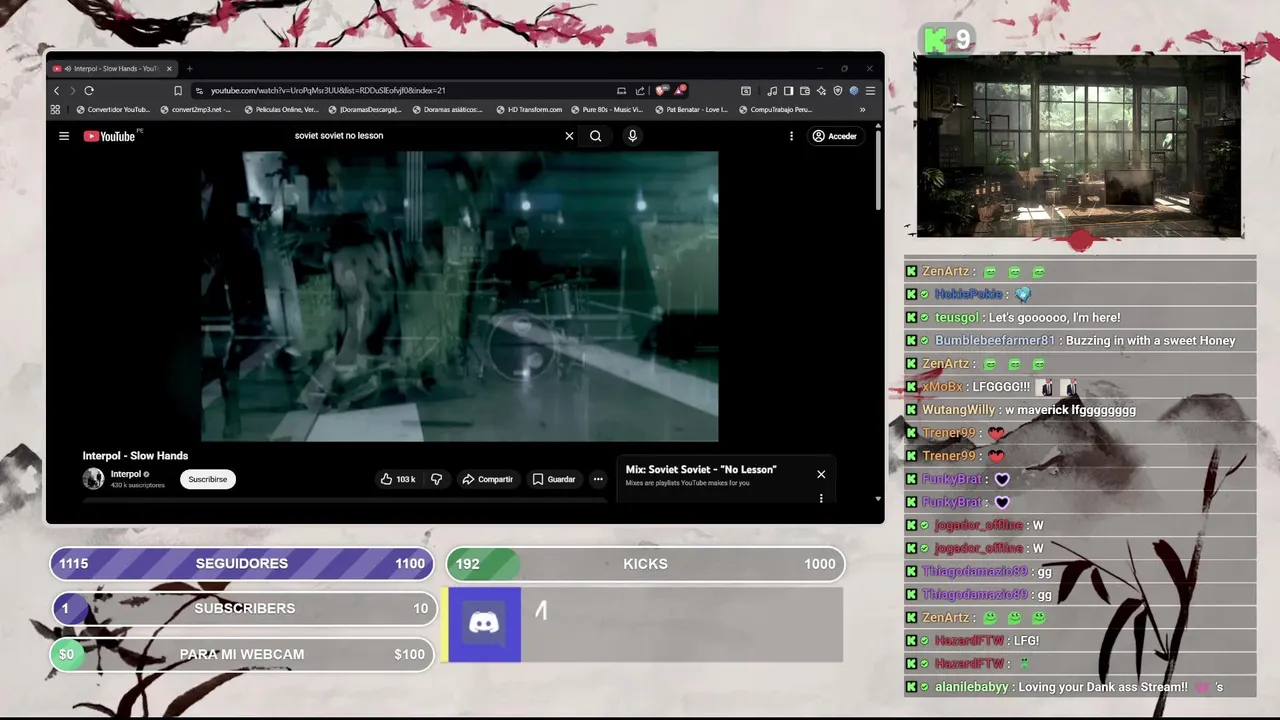The image size is (1280, 720).
Task: Go forward with the browser forward arrow
Action: pos(72,90)
